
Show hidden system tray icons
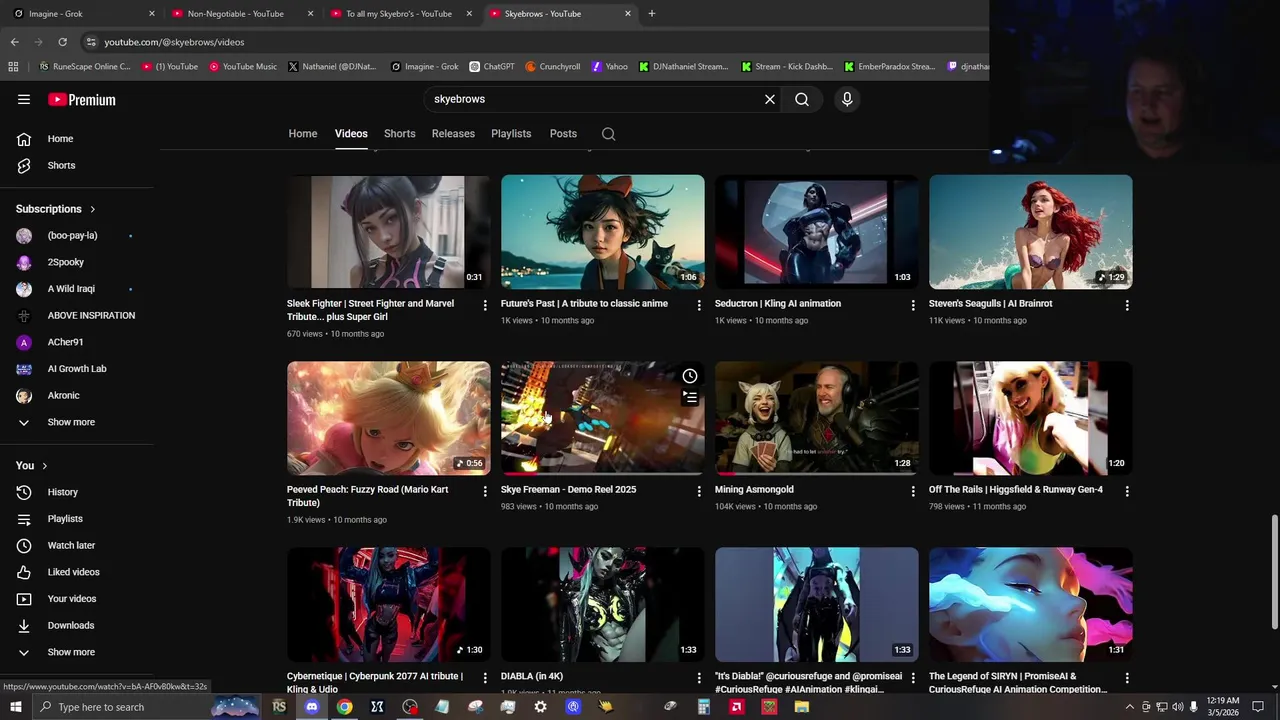coord(1130,707)
